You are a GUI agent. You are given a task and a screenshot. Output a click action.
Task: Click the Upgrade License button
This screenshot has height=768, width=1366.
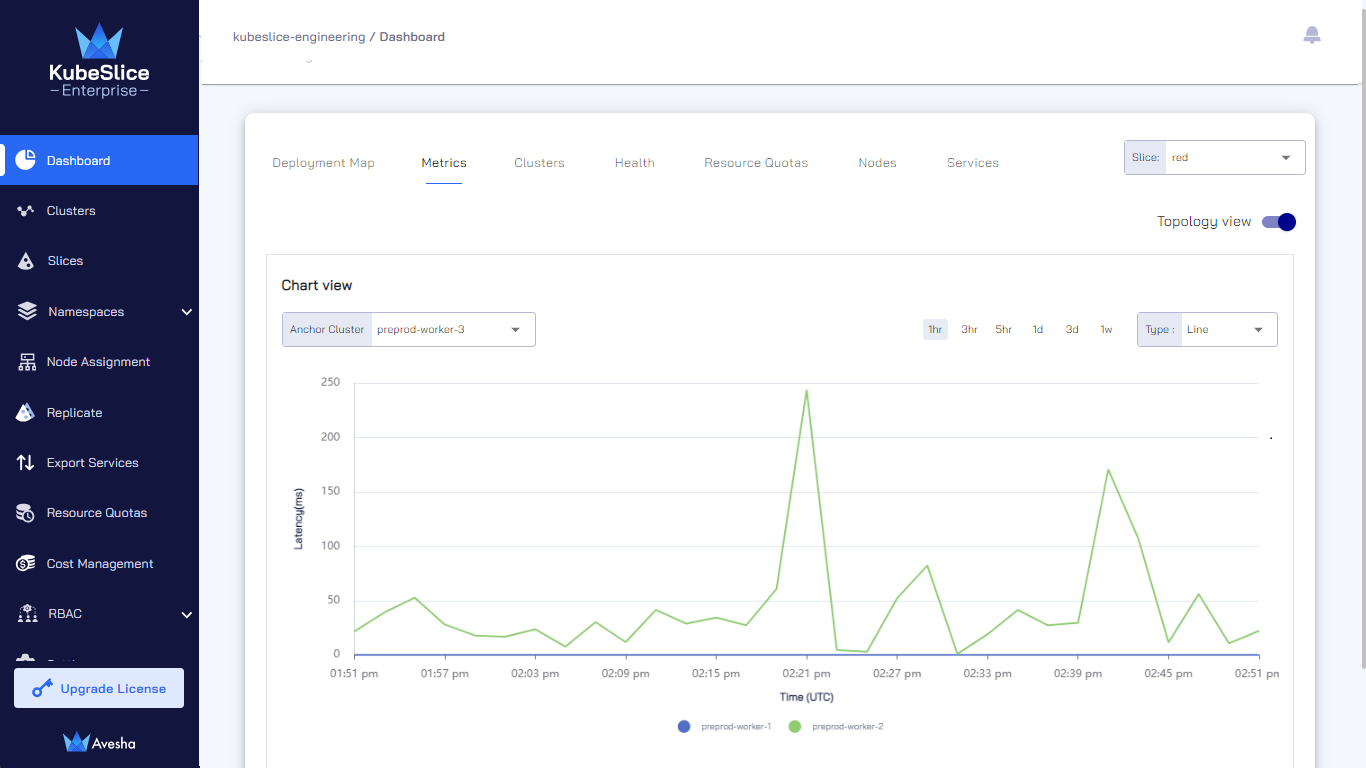(x=99, y=688)
